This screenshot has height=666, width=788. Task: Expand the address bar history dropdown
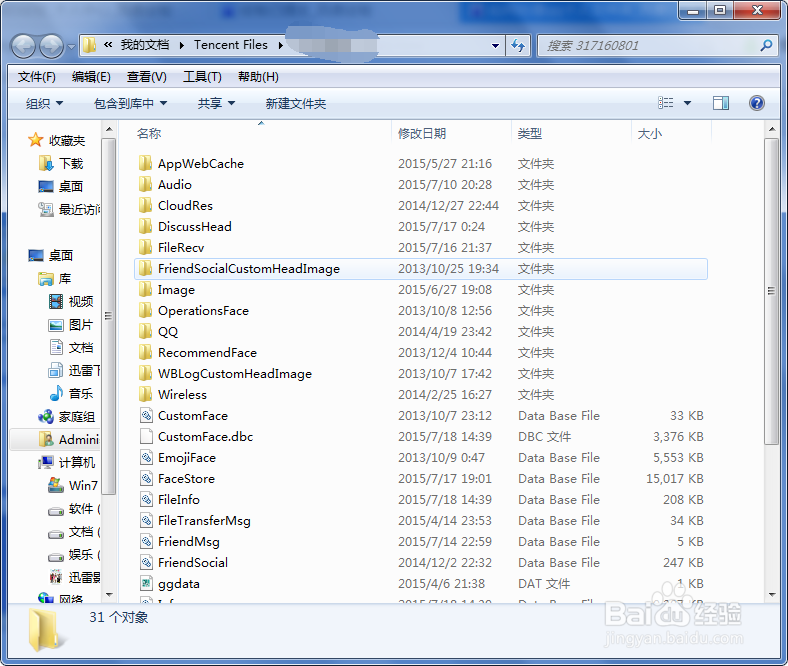coord(496,46)
